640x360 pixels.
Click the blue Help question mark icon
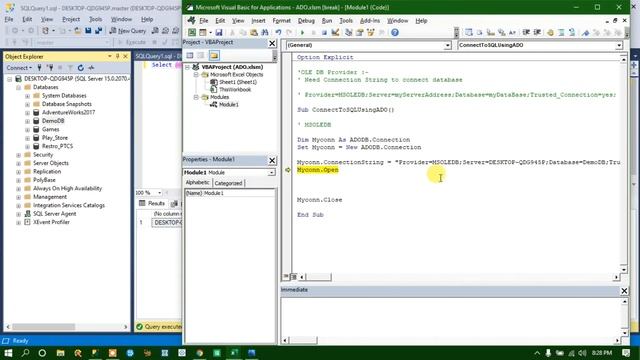(x=395, y=32)
